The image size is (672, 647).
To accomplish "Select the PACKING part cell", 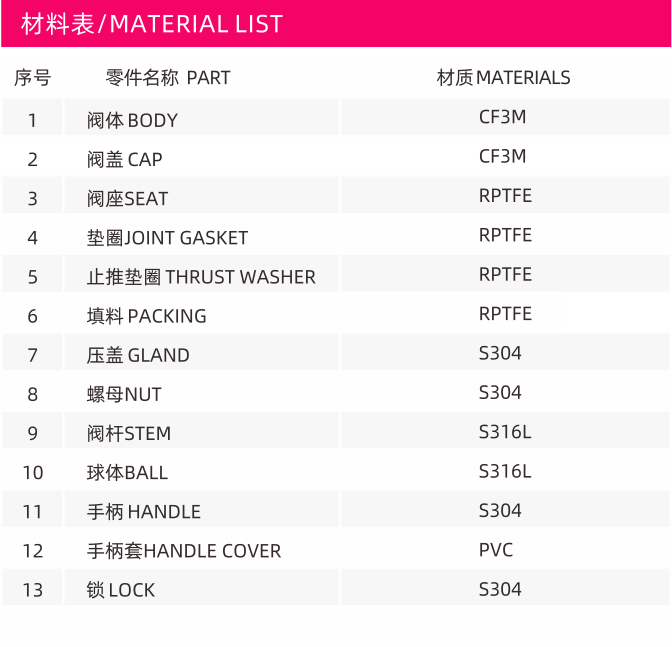I will 201,313.
